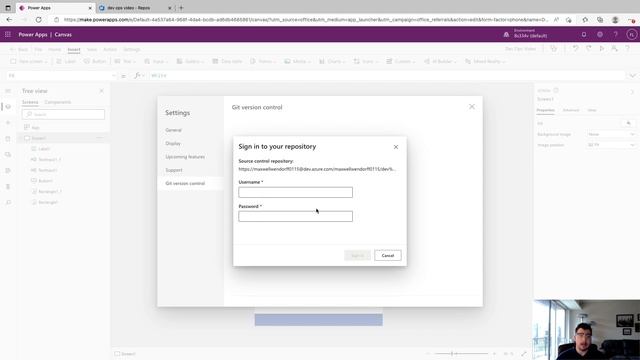Screen dimensions: 640x360
Task: Open the File menu
Action: [x=38, y=49]
